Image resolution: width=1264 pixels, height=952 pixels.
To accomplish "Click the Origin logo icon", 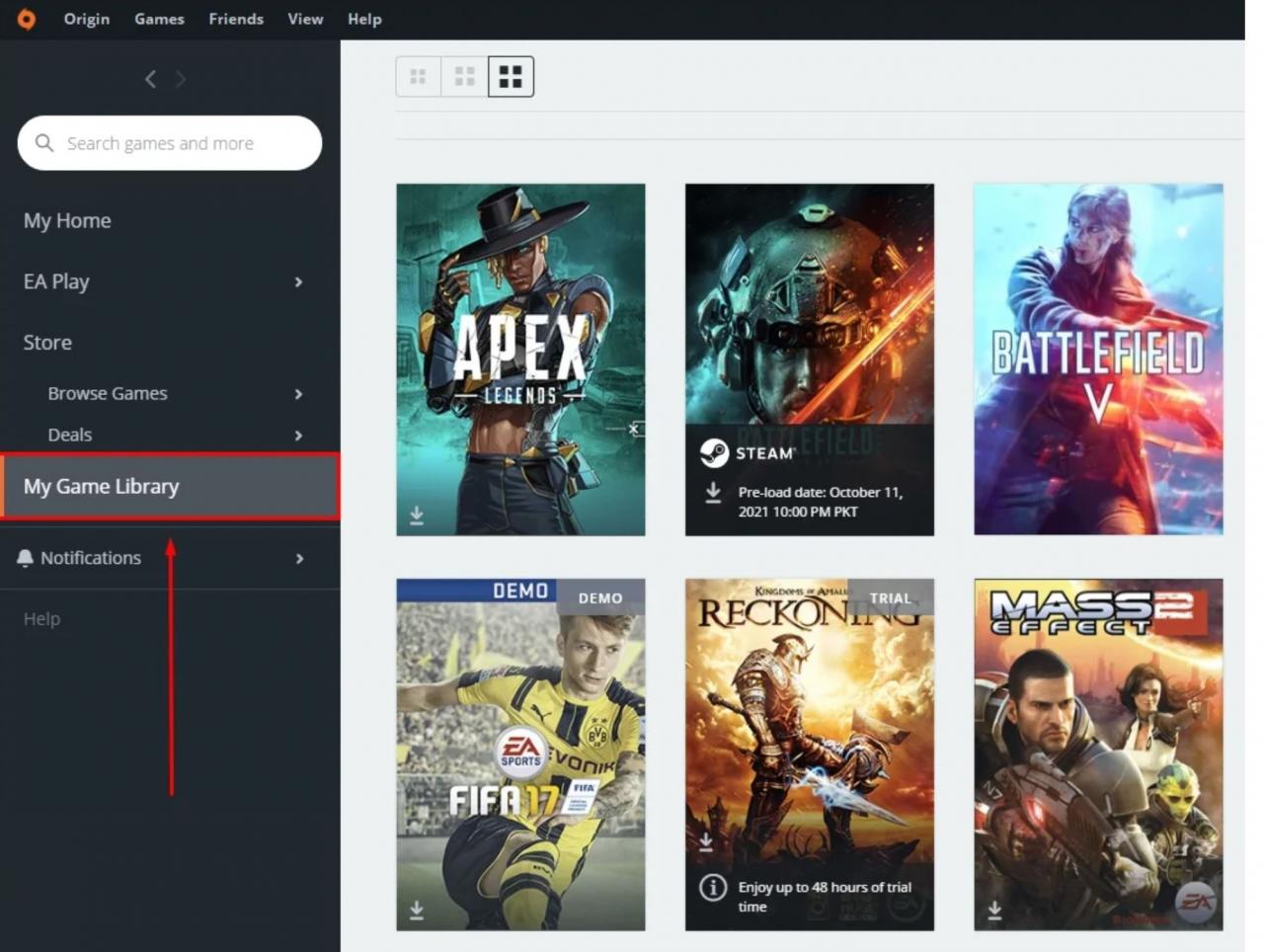I will pyautogui.click(x=27, y=19).
